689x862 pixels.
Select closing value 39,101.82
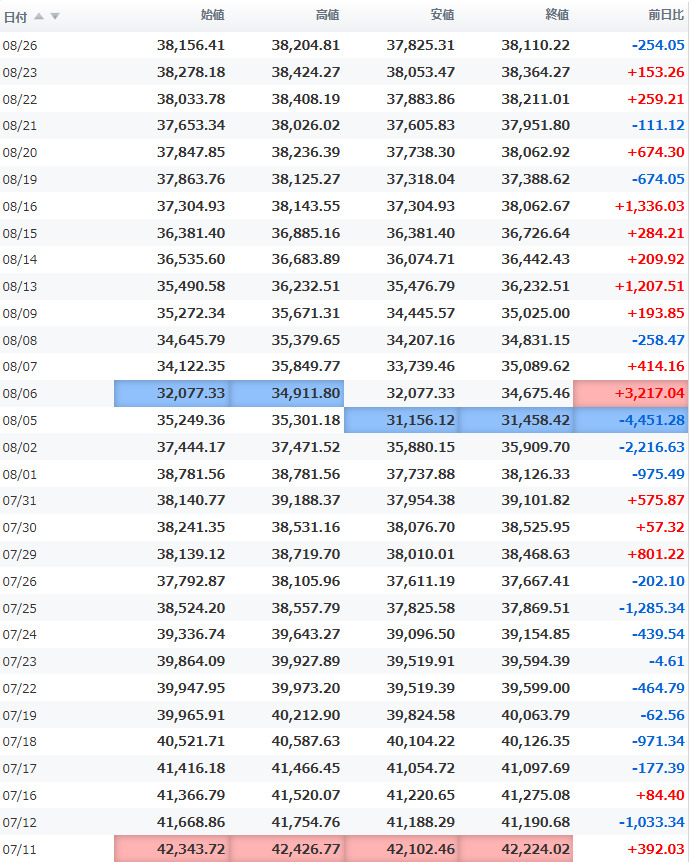536,500
